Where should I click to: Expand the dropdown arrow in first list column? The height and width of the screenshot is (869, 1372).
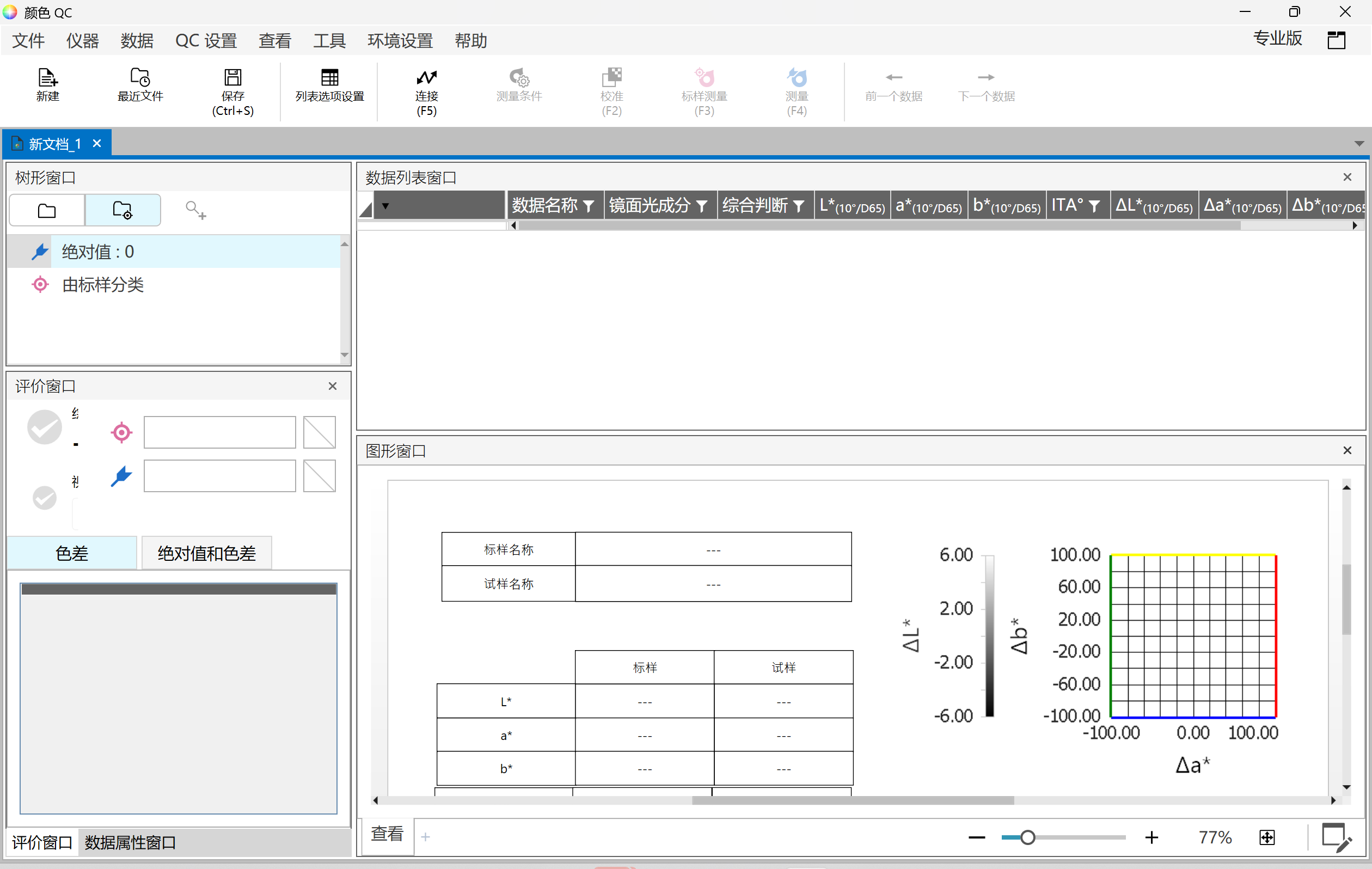(385, 206)
